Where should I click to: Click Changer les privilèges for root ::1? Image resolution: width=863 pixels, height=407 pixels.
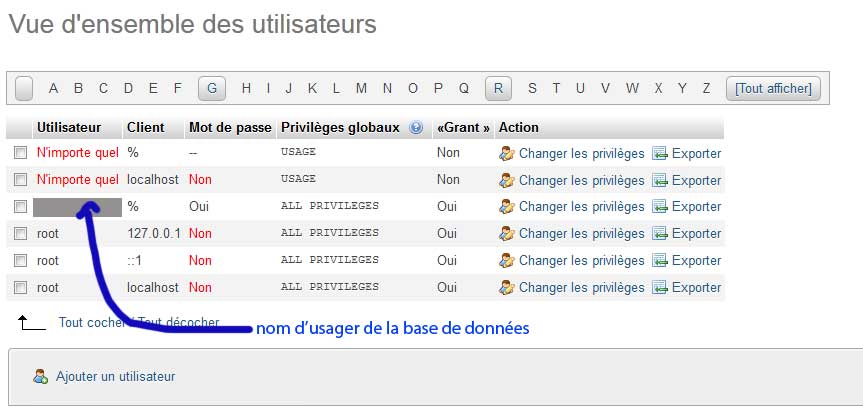point(581,261)
